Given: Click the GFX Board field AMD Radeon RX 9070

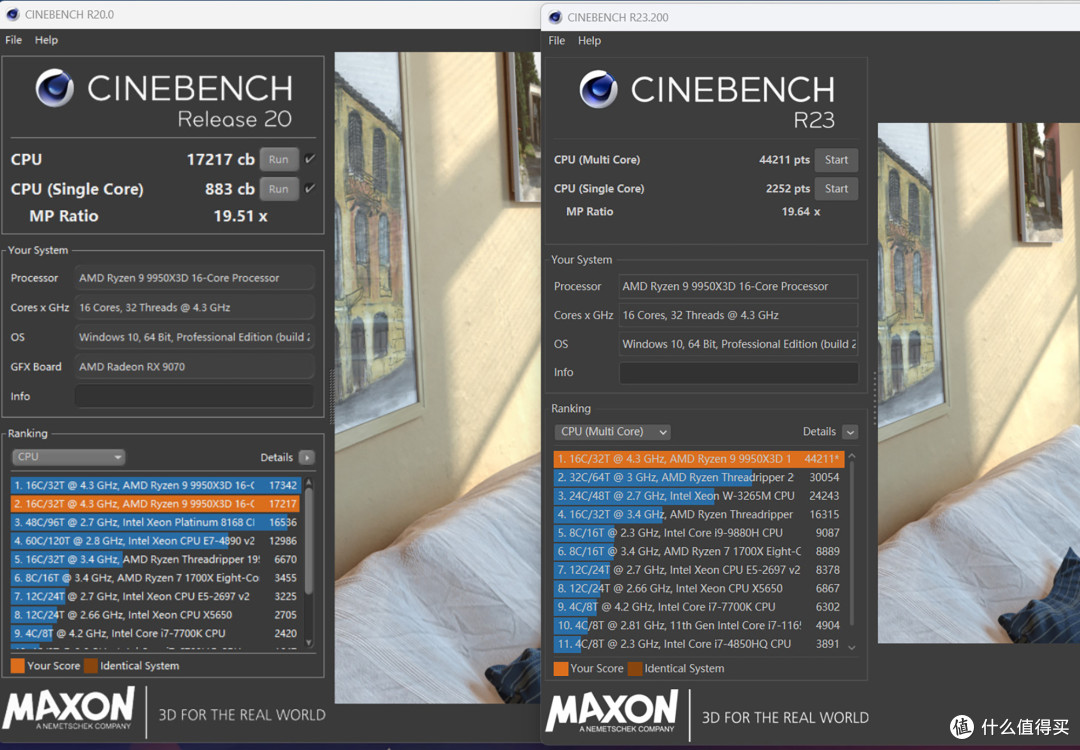Looking at the screenshot, I should [x=194, y=367].
